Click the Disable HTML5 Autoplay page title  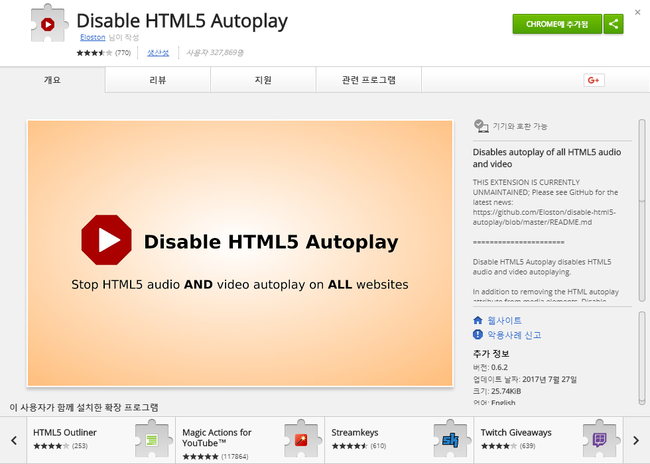tap(182, 21)
